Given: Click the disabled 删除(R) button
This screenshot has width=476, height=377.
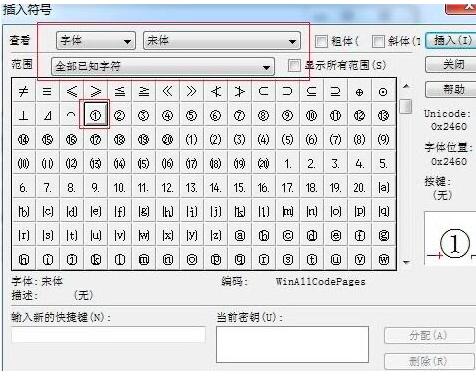Looking at the screenshot, I should click(429, 361).
